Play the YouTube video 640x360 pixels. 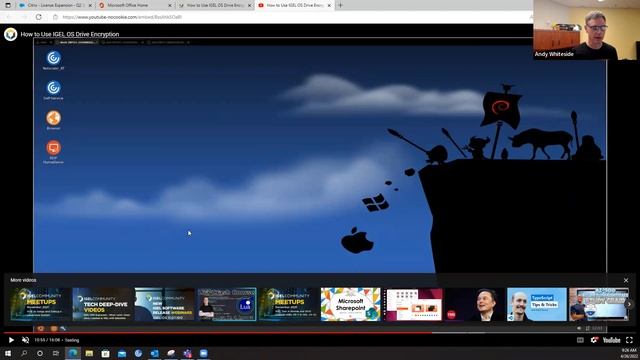[11, 340]
